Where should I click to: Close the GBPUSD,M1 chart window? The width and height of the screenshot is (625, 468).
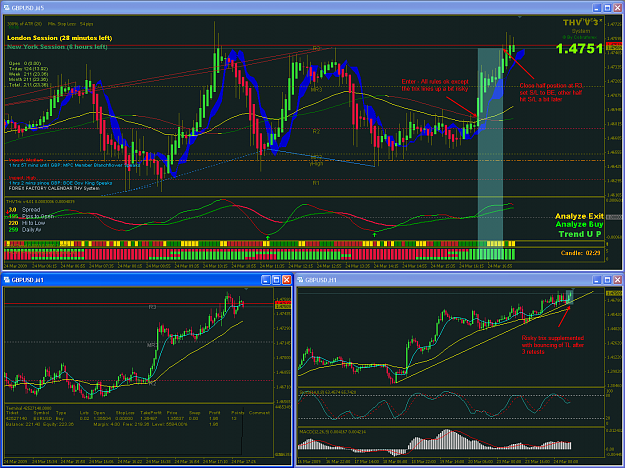tap(287, 280)
